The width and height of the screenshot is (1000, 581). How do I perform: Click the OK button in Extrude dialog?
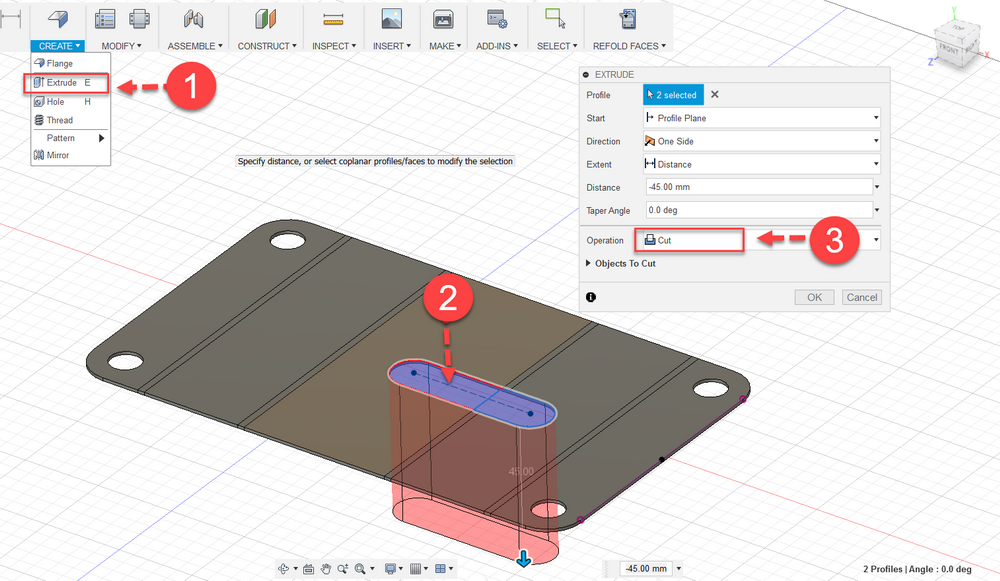816,297
